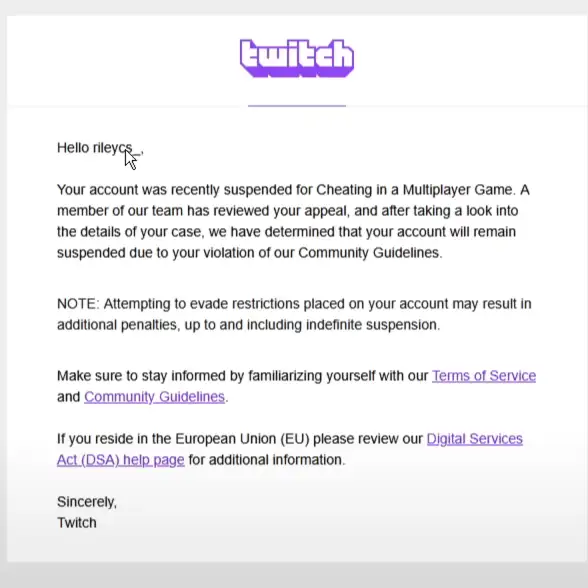This screenshot has width=588, height=588.
Task: Open the Digital Services Act help page link
Action: click(x=290, y=449)
